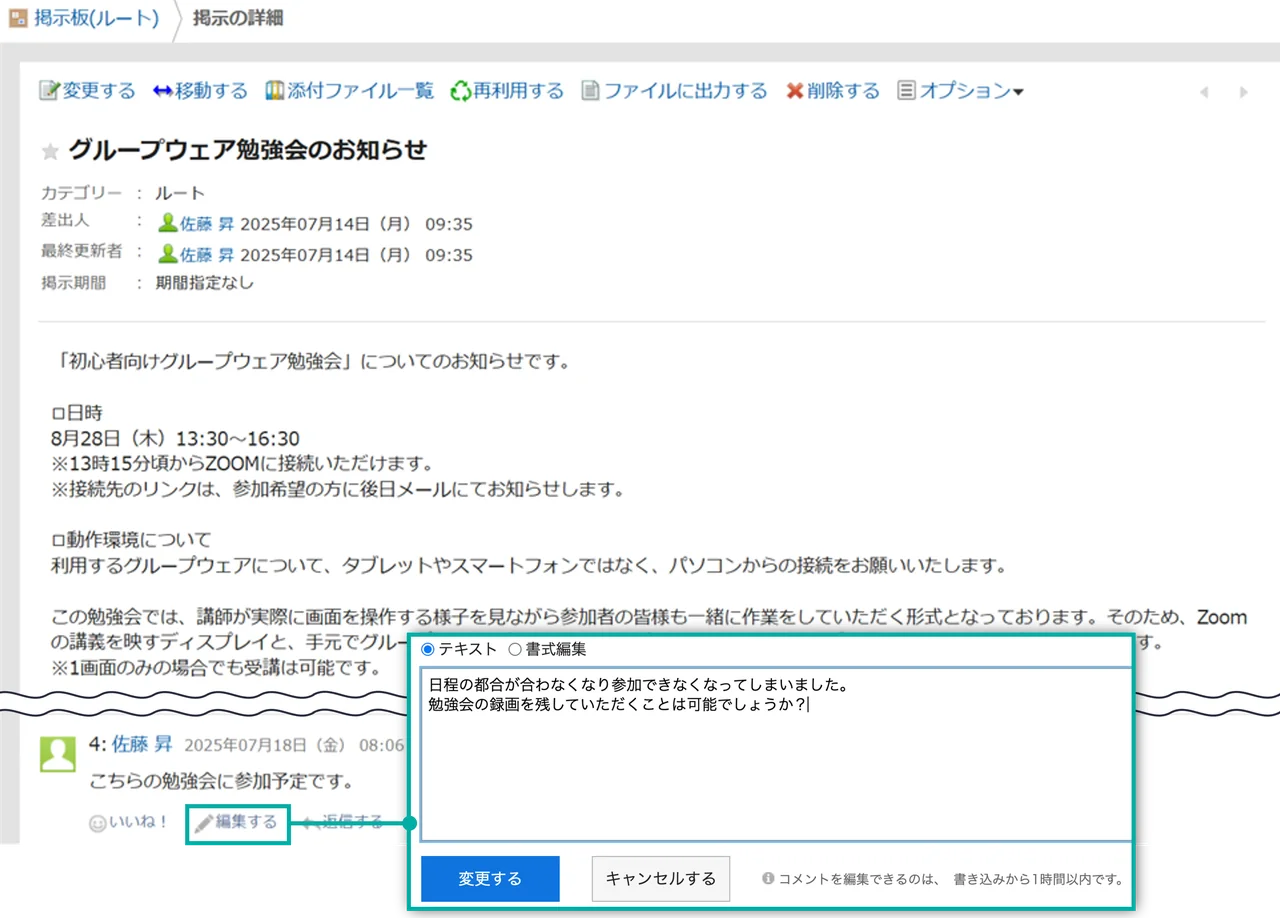Click the 掲示の詳細 breadcrumb text
This screenshot has width=1280, height=918.
pyautogui.click(x=238, y=18)
